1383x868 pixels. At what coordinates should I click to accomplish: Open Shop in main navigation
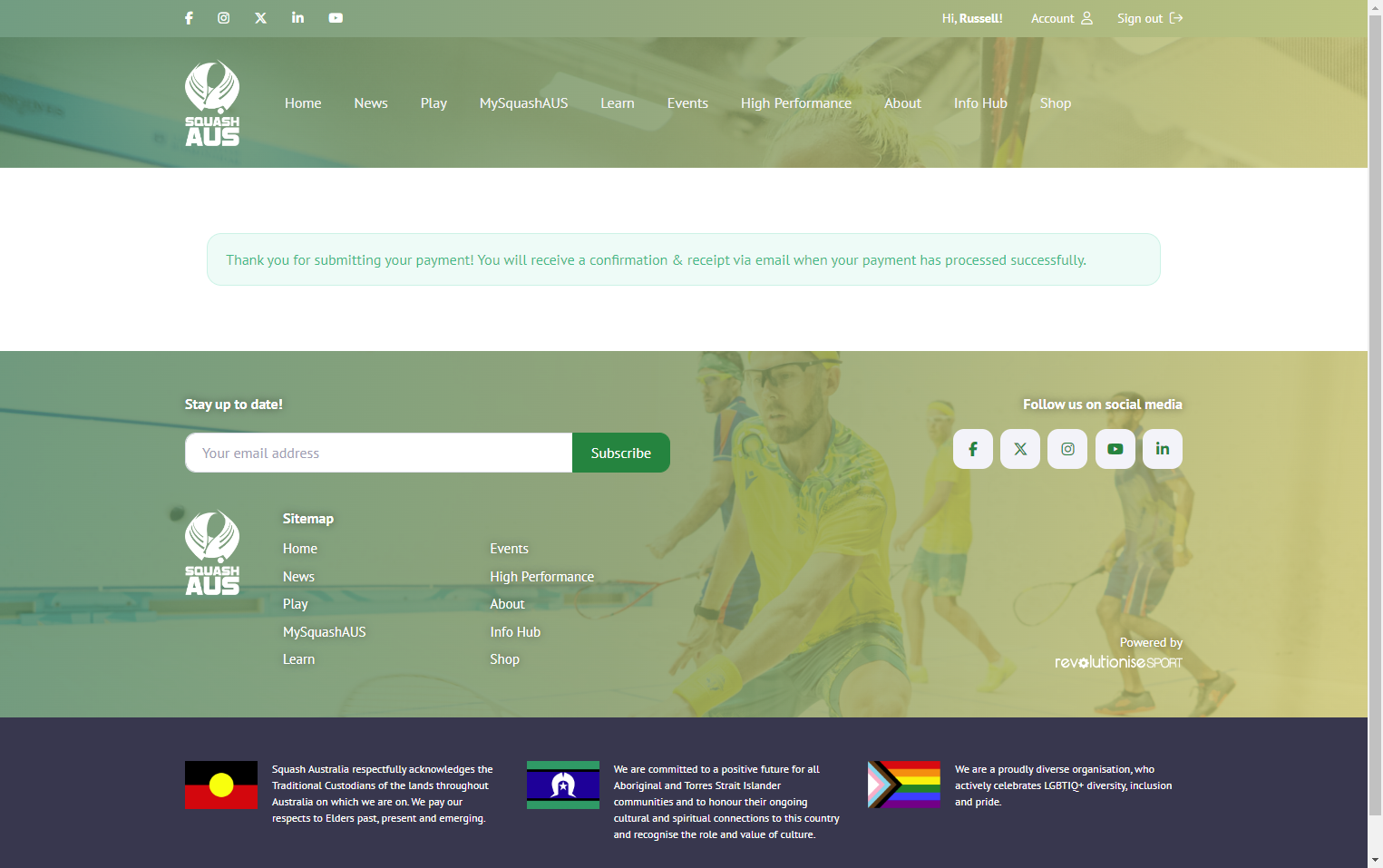click(1056, 103)
